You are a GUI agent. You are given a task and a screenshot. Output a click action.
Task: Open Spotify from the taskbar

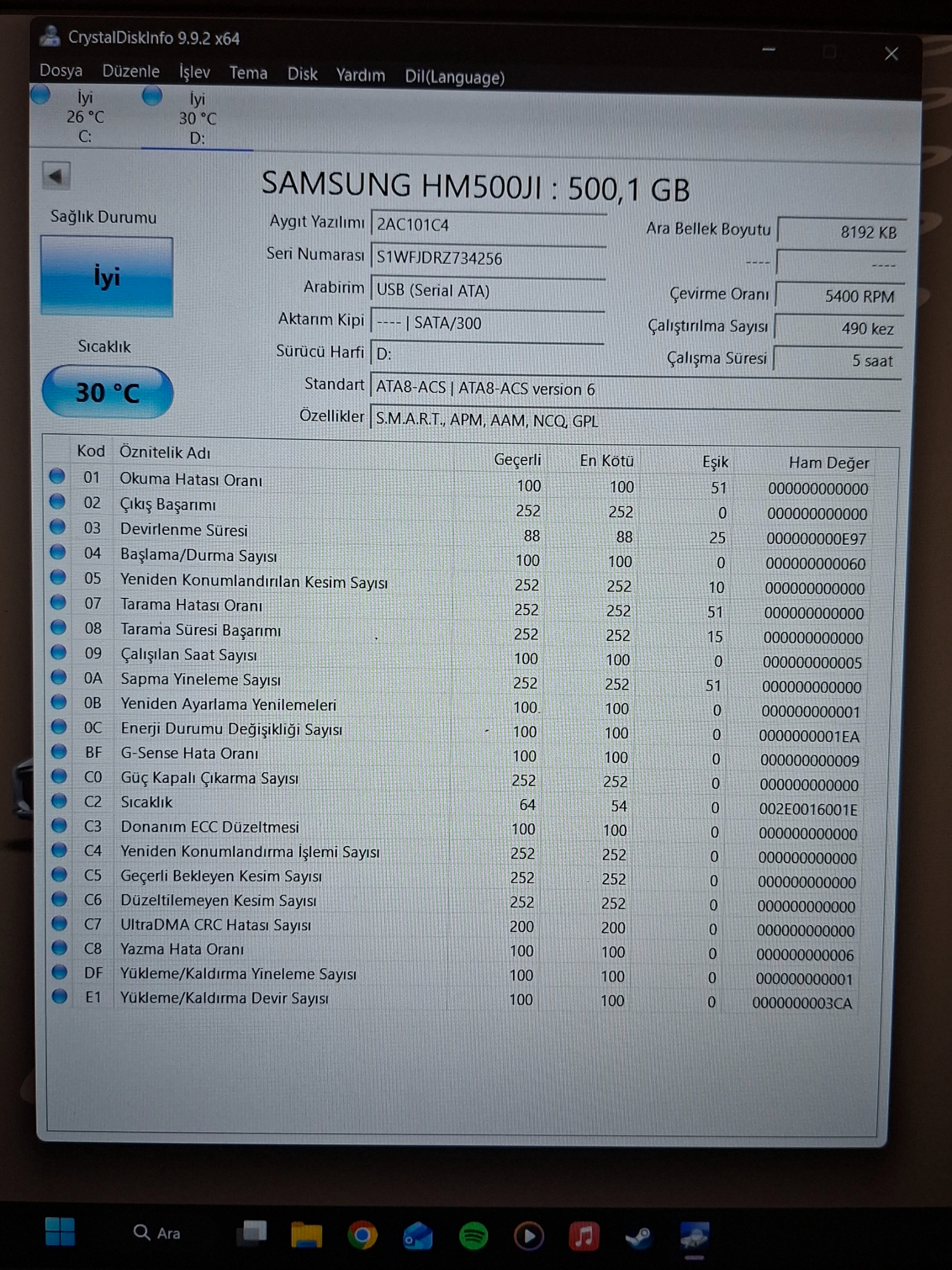(474, 1236)
